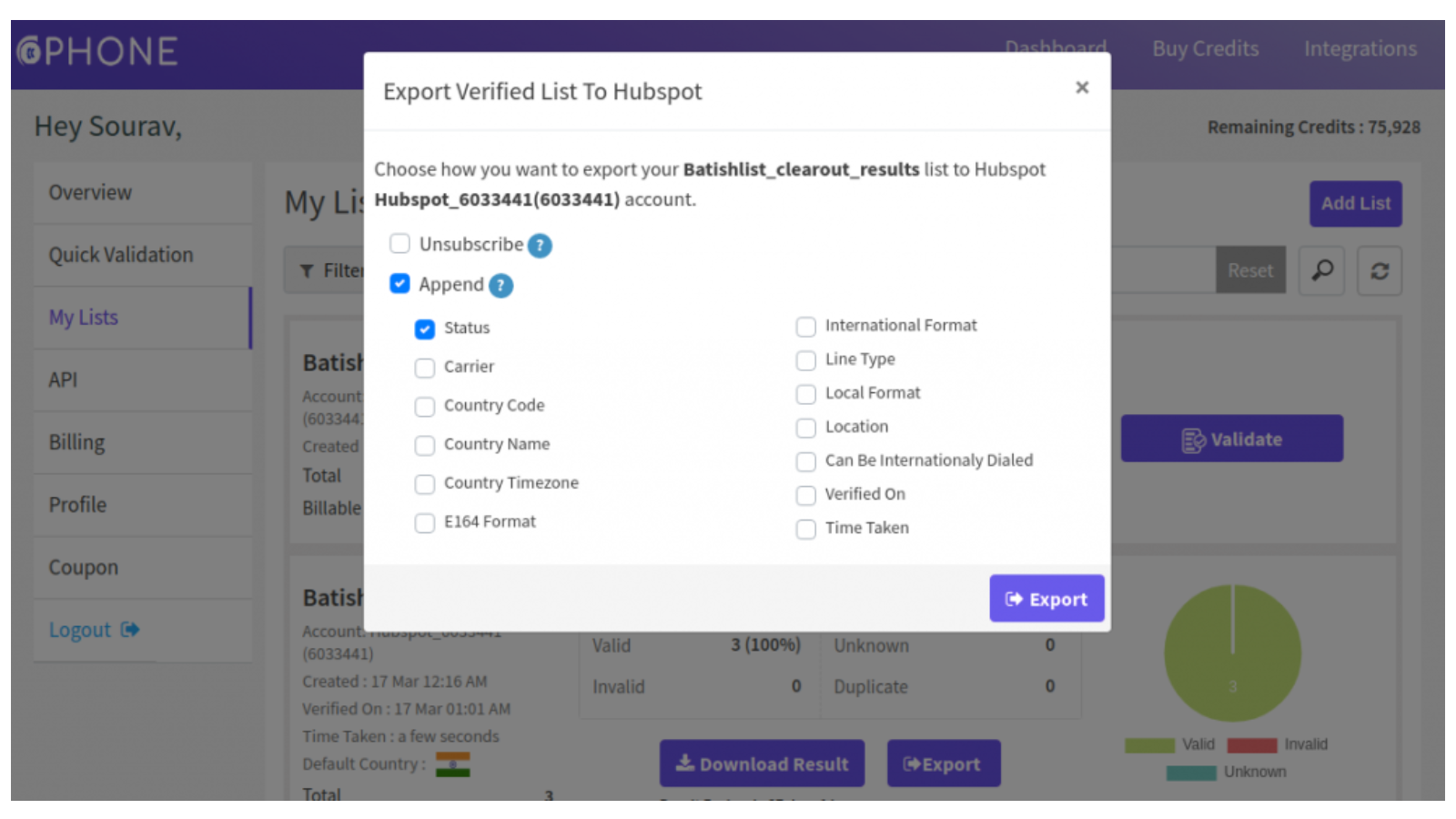1456x819 pixels.
Task: Click the magnifier search icon button
Action: [x=1321, y=270]
